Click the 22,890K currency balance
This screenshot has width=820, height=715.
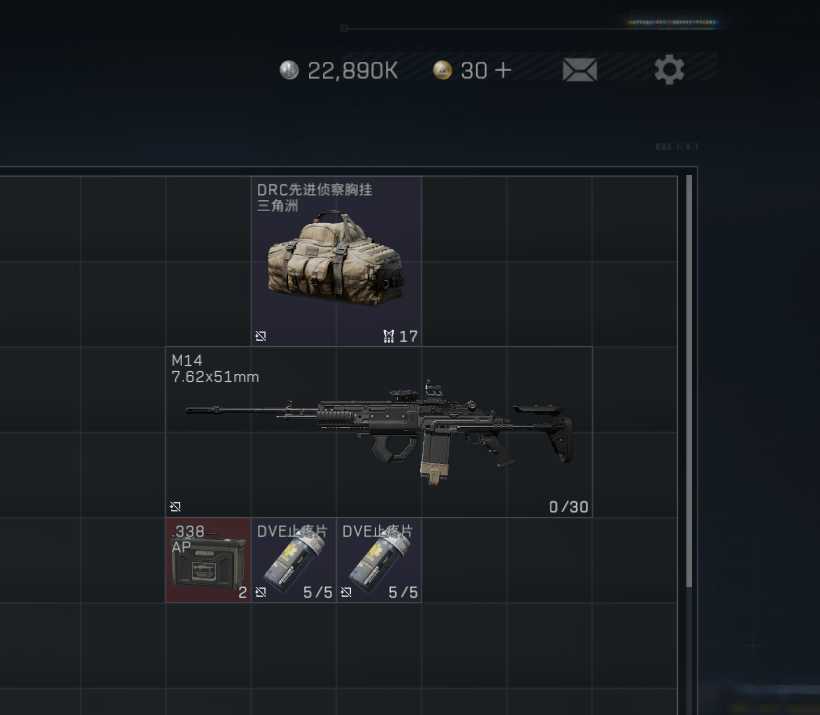coord(353,71)
